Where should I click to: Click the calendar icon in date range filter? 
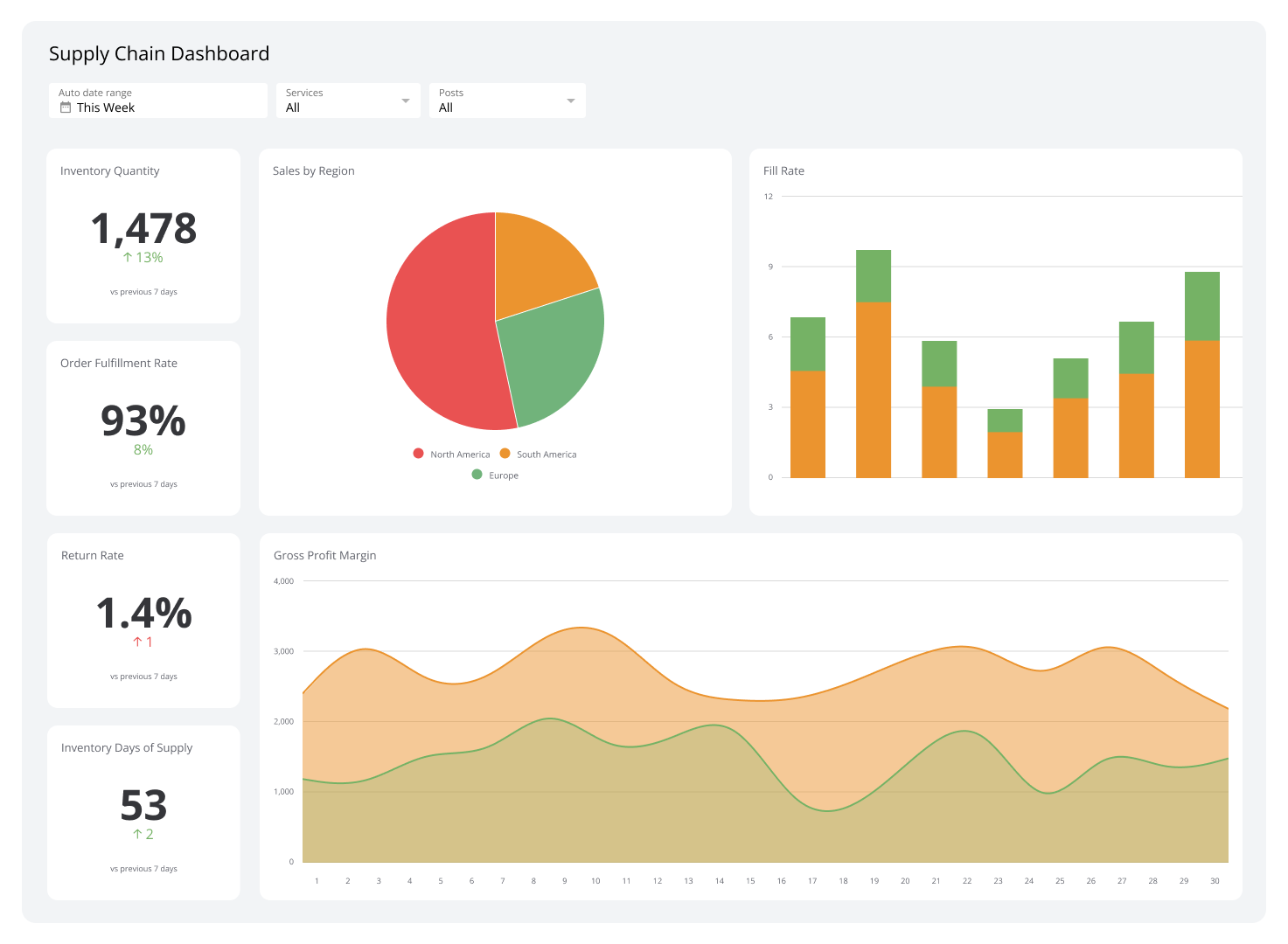pos(66,107)
